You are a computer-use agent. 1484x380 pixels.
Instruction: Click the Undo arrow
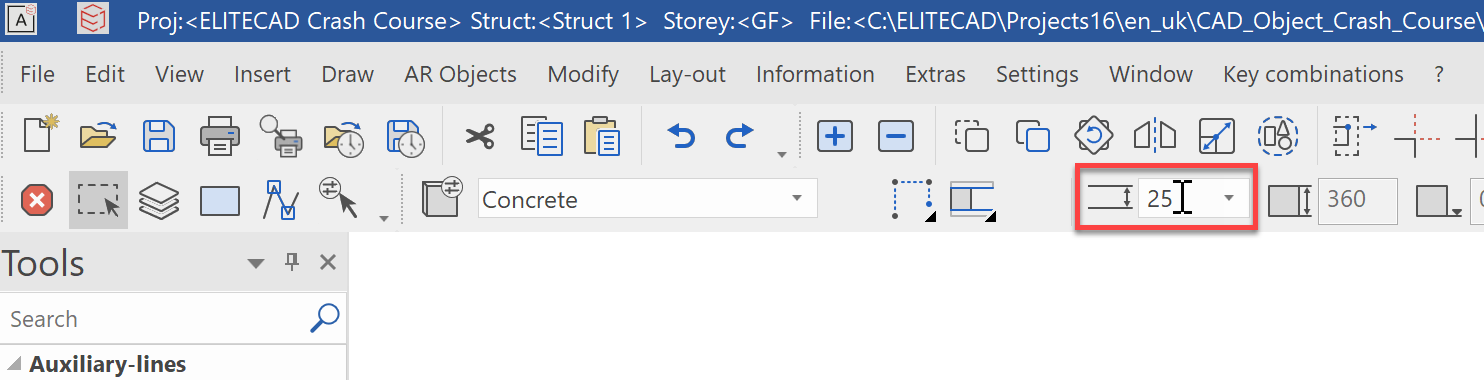682,135
